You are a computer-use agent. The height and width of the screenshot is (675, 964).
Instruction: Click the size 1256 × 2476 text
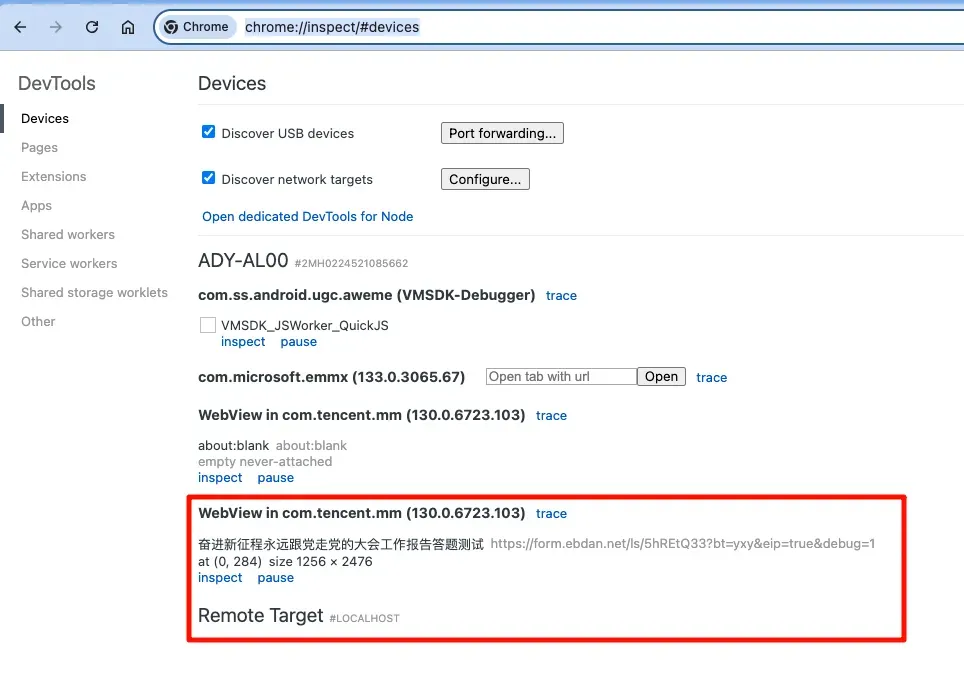pyautogui.click(x=320, y=562)
